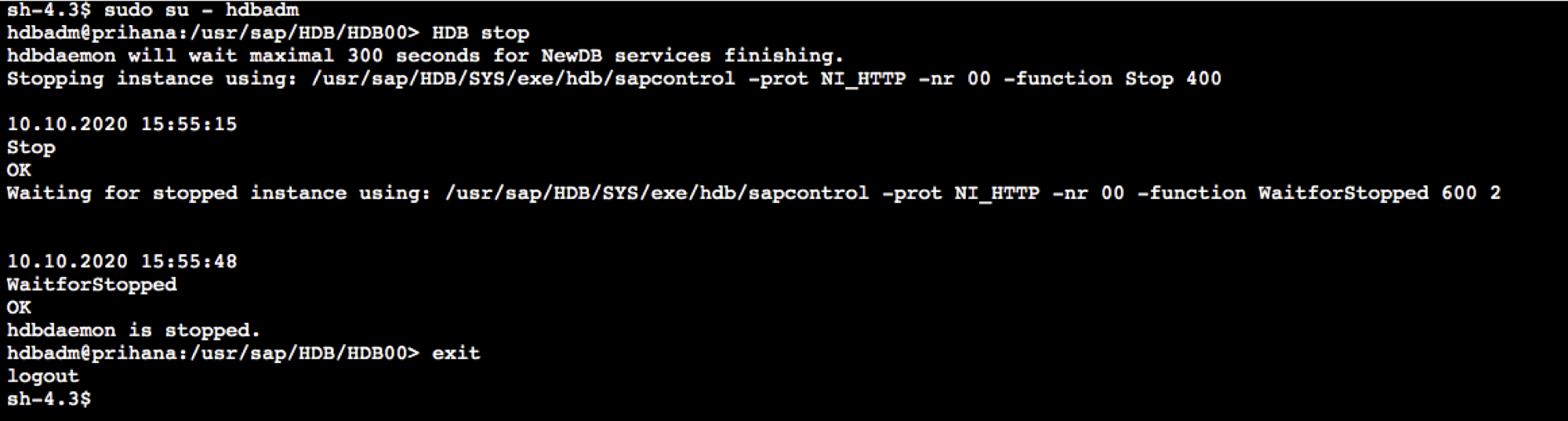Screen dimensions: 1568x421
Task: Click 'WaitforStopped 600 2' at the line's end
Action: click(1379, 193)
